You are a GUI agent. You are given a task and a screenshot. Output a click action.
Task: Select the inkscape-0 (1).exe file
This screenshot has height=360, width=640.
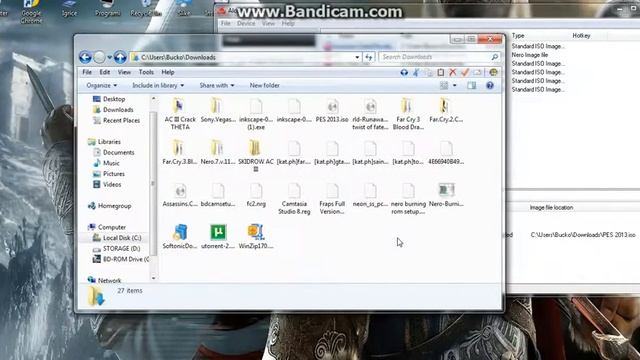[x=256, y=114]
